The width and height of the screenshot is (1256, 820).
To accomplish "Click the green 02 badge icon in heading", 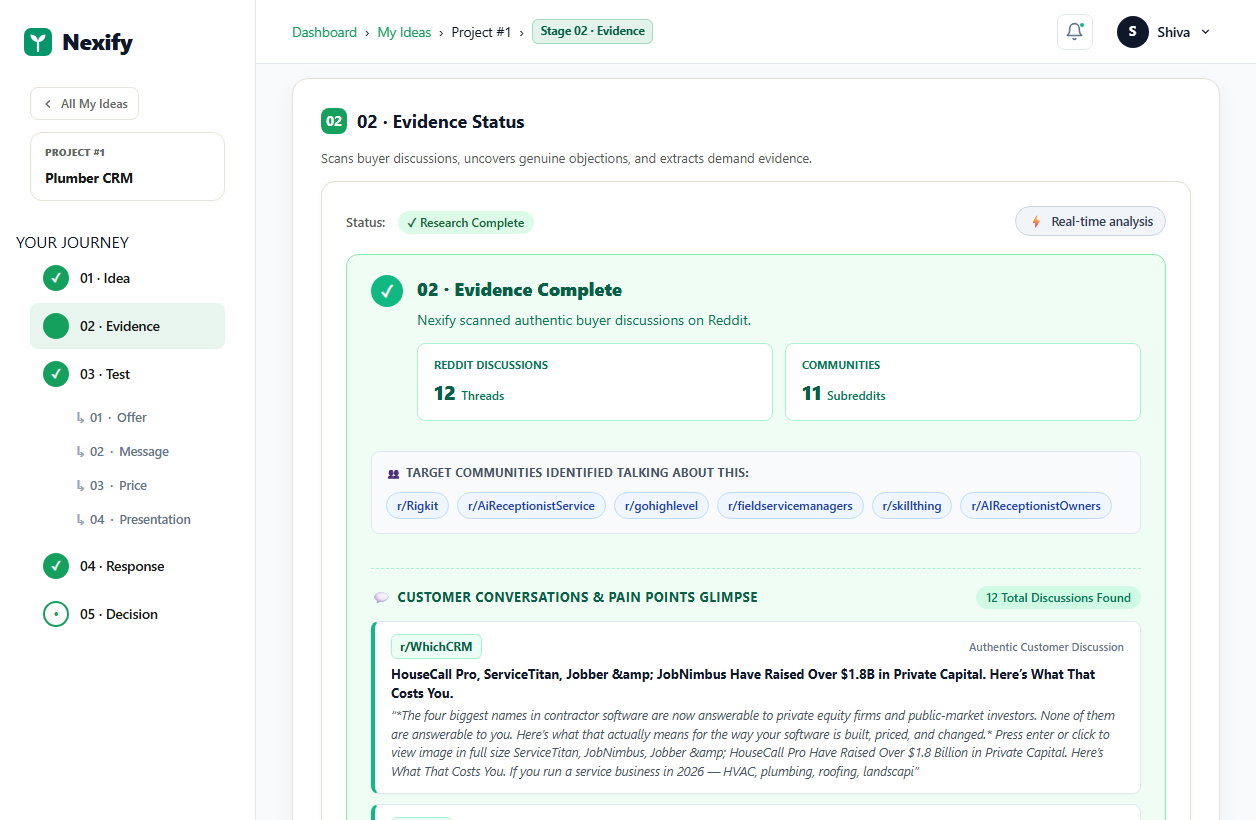I will [x=334, y=121].
